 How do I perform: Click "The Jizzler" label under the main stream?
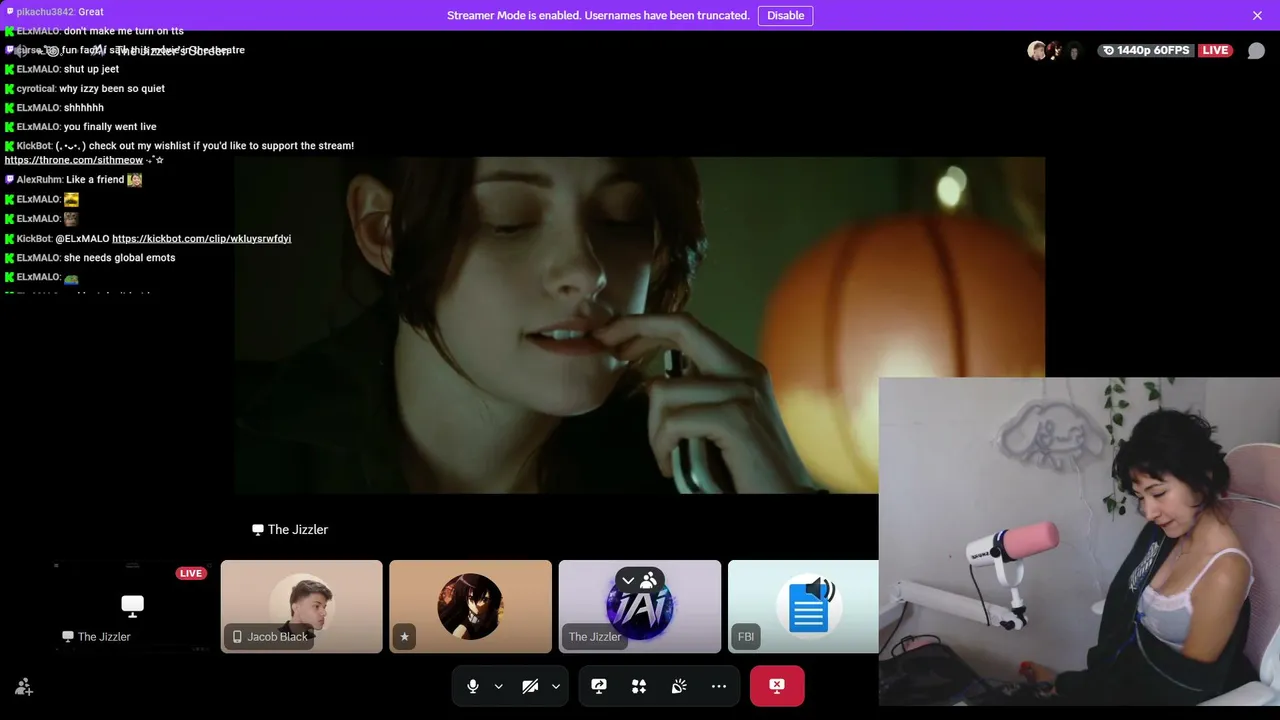(x=298, y=530)
